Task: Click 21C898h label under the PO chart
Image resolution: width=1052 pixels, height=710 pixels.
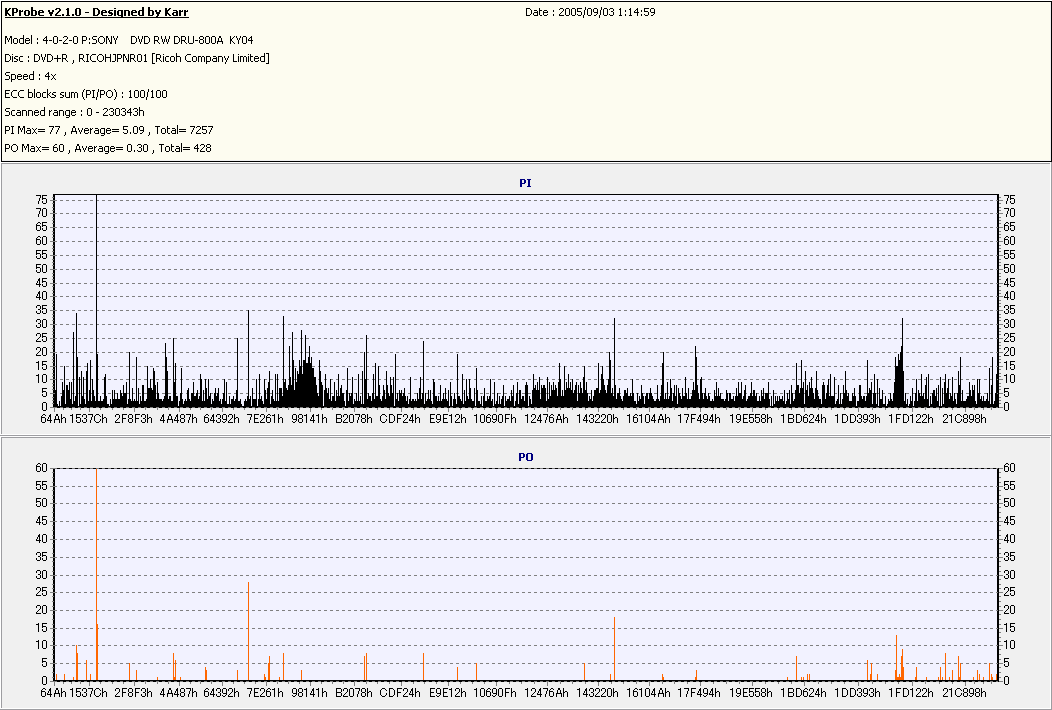Action: click(964, 693)
